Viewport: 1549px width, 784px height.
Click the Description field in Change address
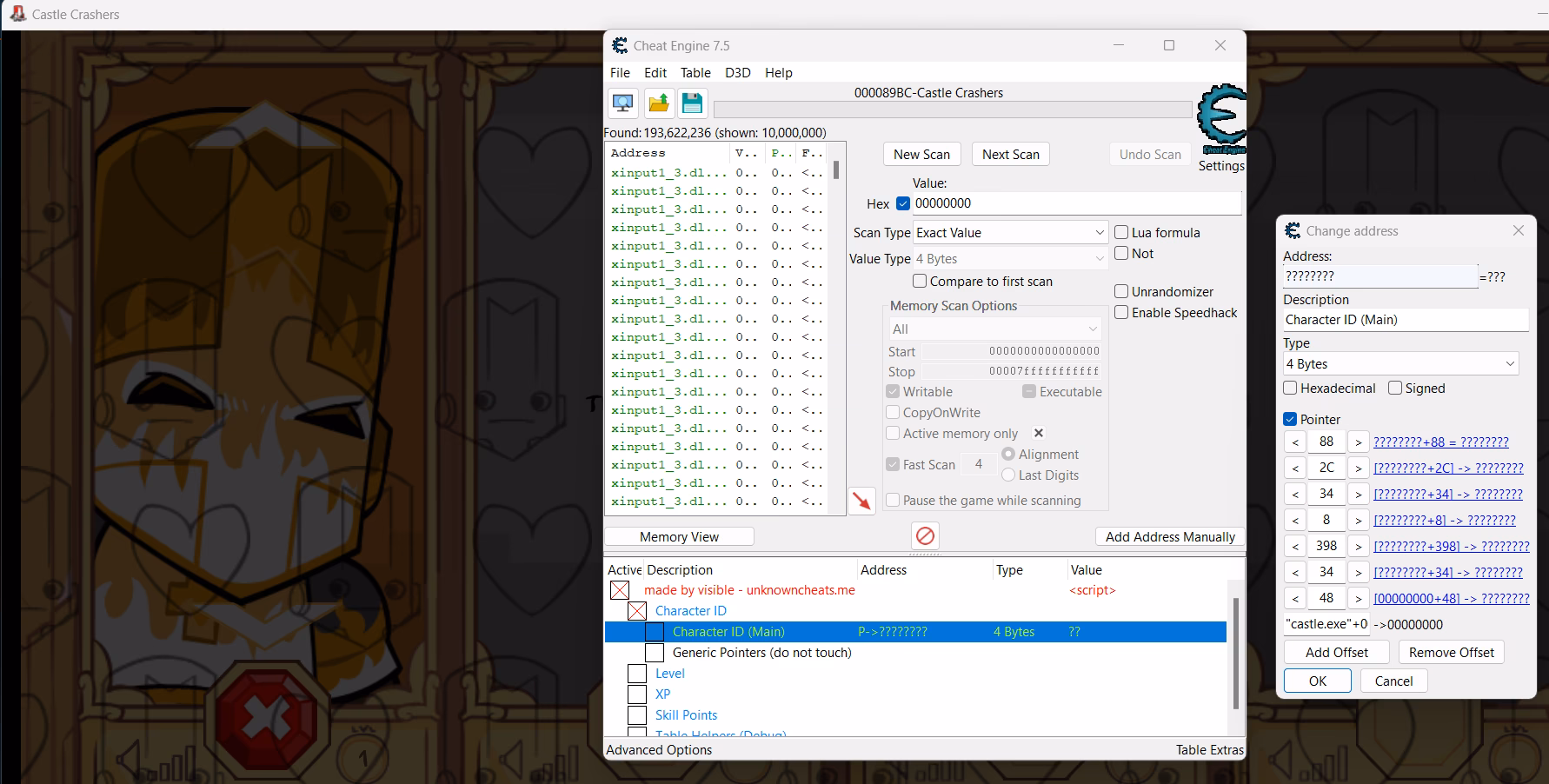tap(1405, 319)
